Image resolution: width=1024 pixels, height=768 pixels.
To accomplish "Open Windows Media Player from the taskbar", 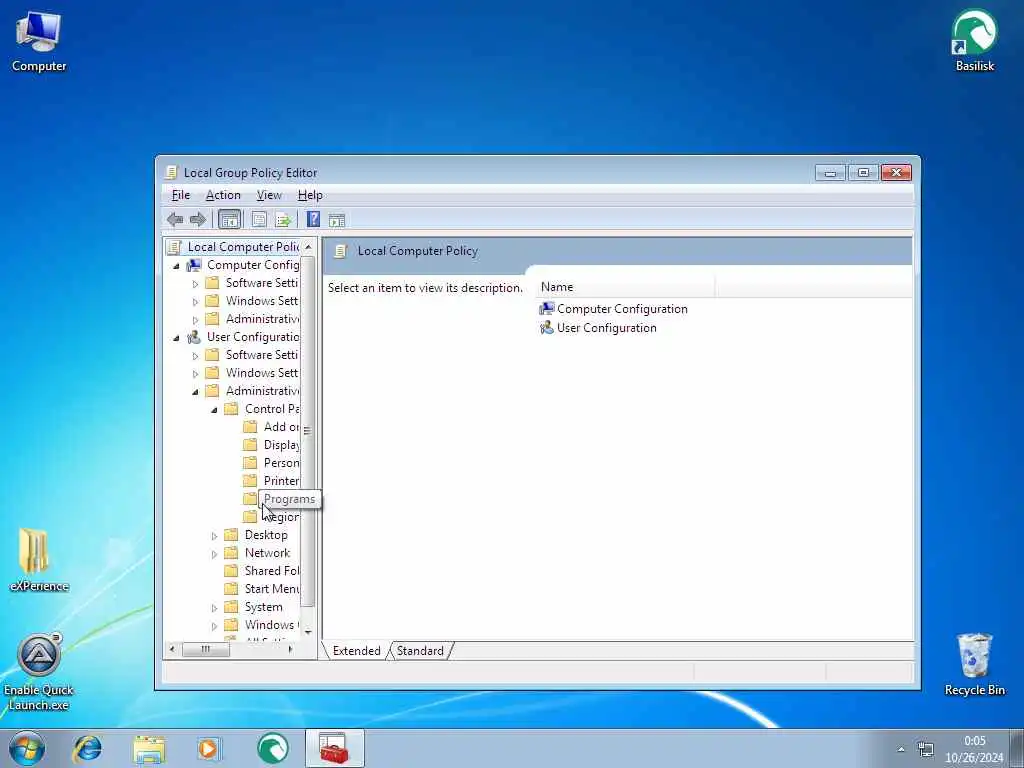I will coord(209,748).
